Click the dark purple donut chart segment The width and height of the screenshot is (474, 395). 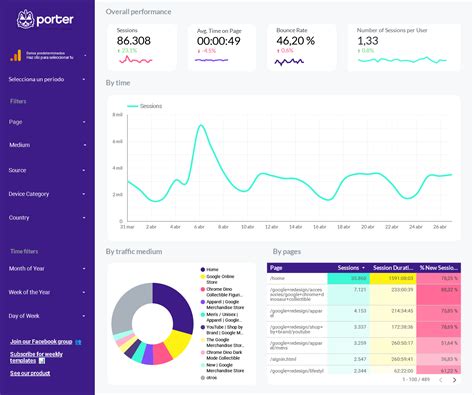[177, 305]
